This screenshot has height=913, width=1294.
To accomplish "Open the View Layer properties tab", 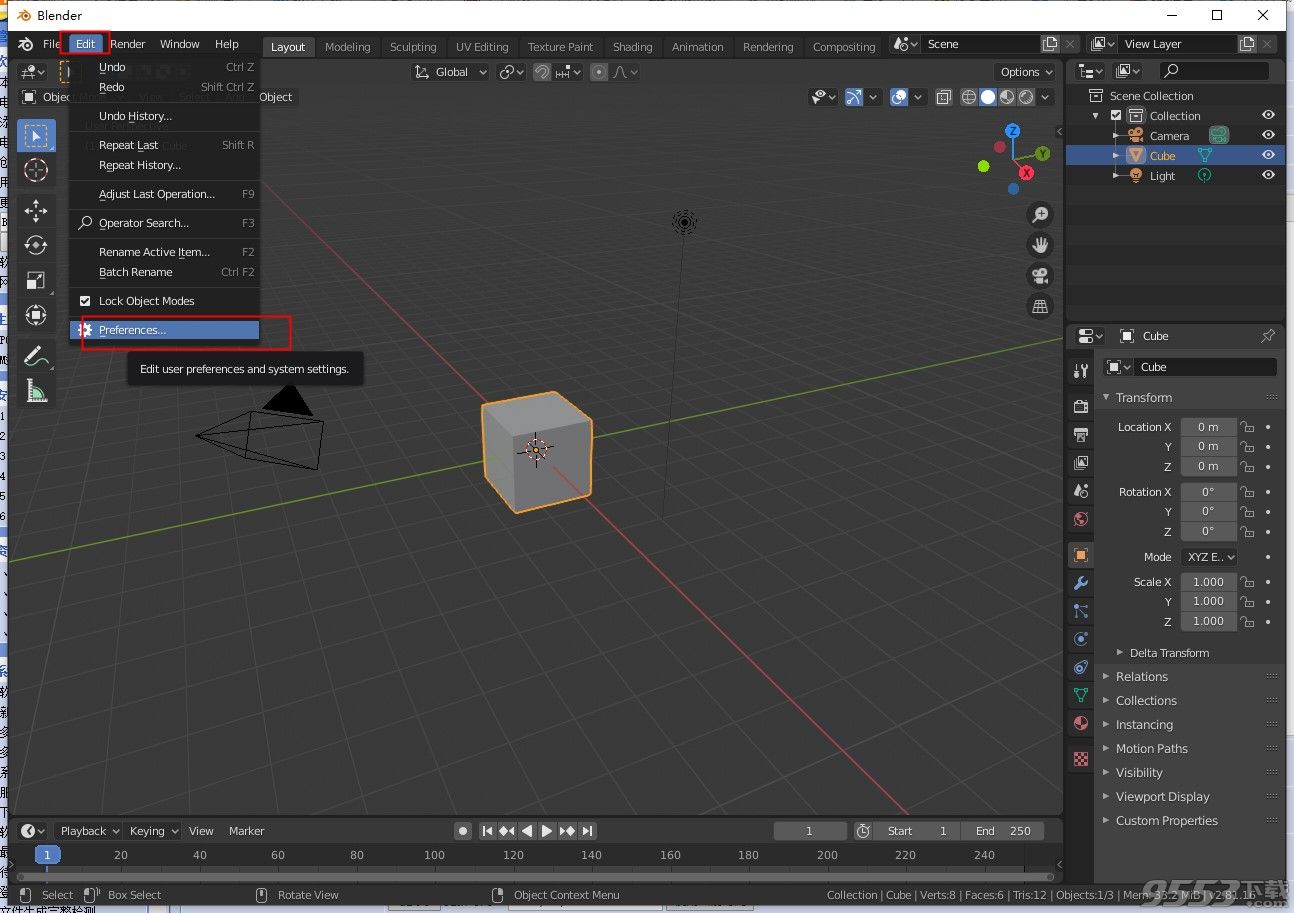I will pyautogui.click(x=1081, y=462).
